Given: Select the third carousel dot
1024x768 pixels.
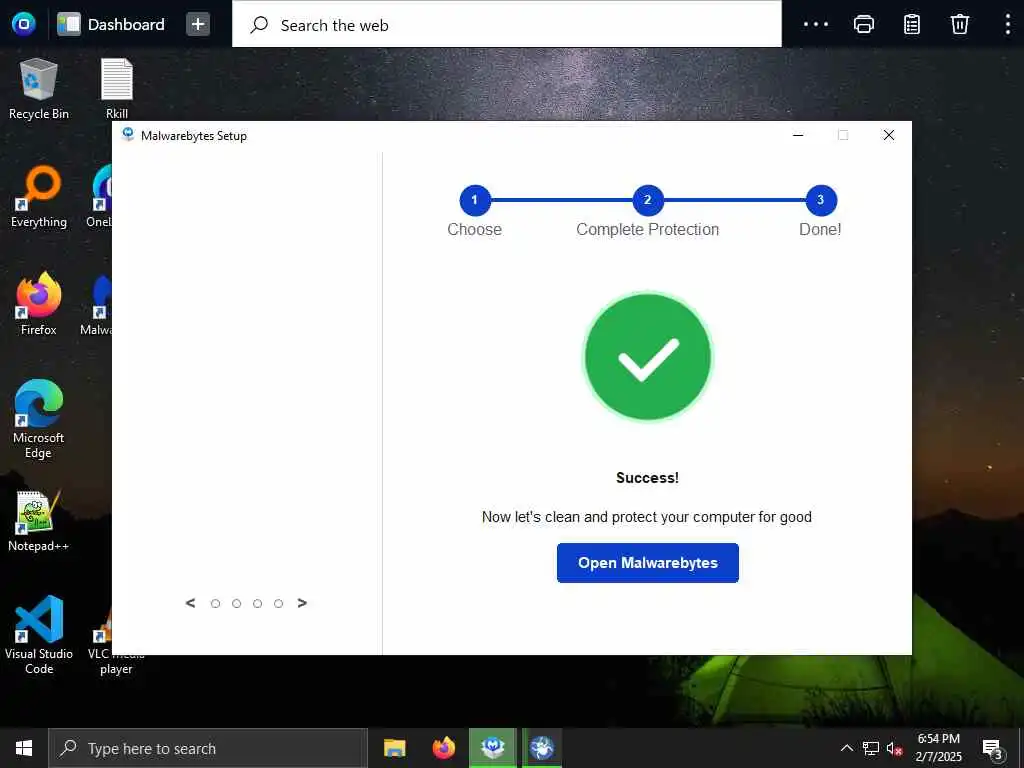Looking at the screenshot, I should [x=257, y=603].
